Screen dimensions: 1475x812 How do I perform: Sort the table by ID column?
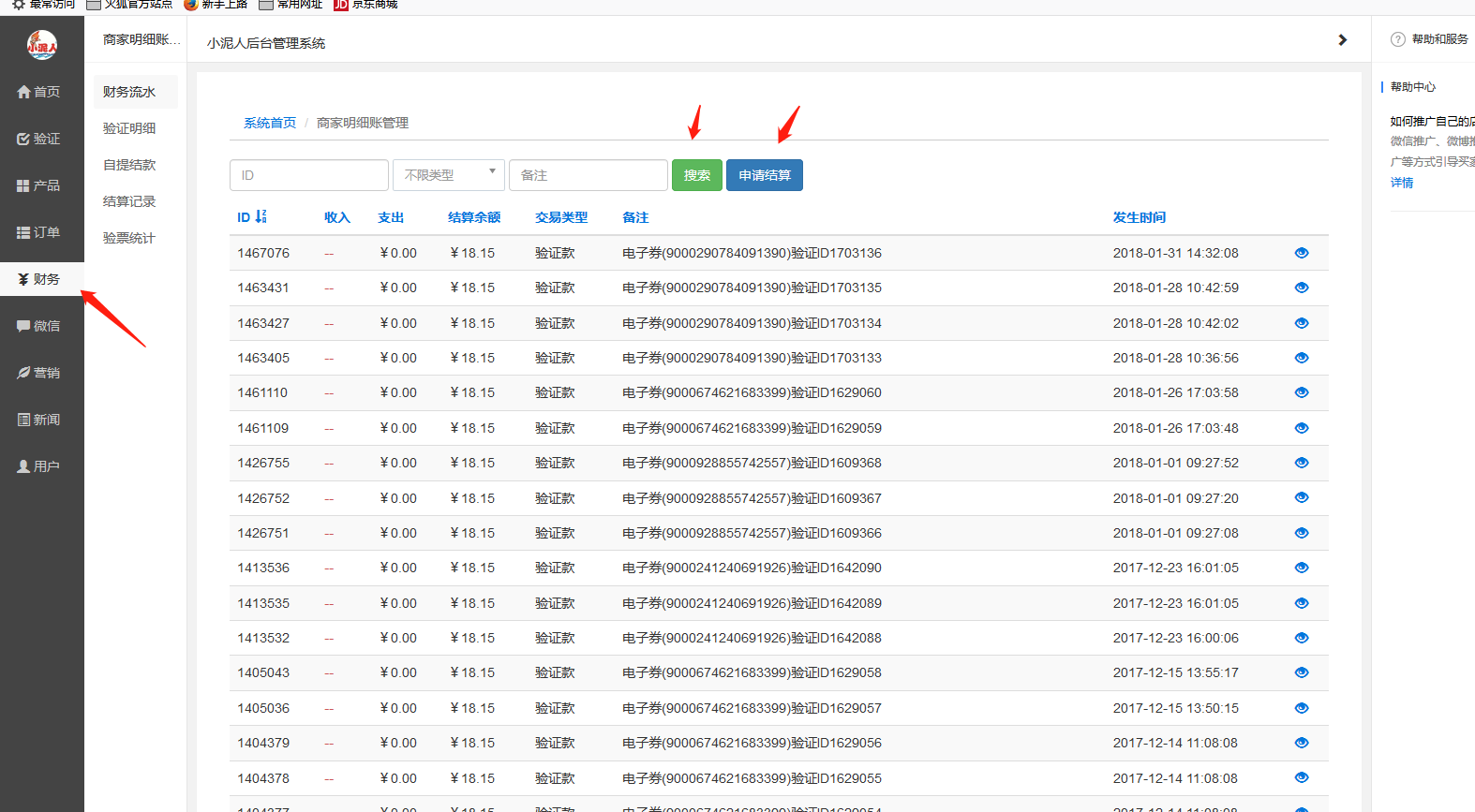(x=251, y=217)
